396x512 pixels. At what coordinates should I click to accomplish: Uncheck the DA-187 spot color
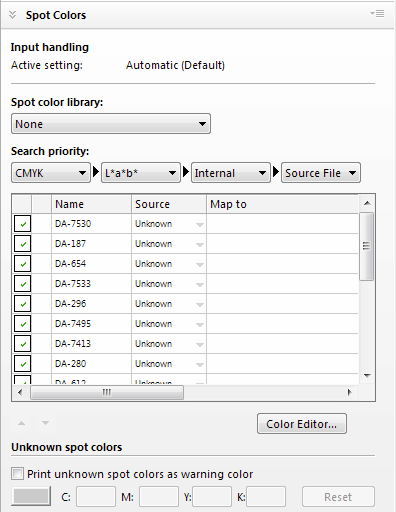pos(22,244)
